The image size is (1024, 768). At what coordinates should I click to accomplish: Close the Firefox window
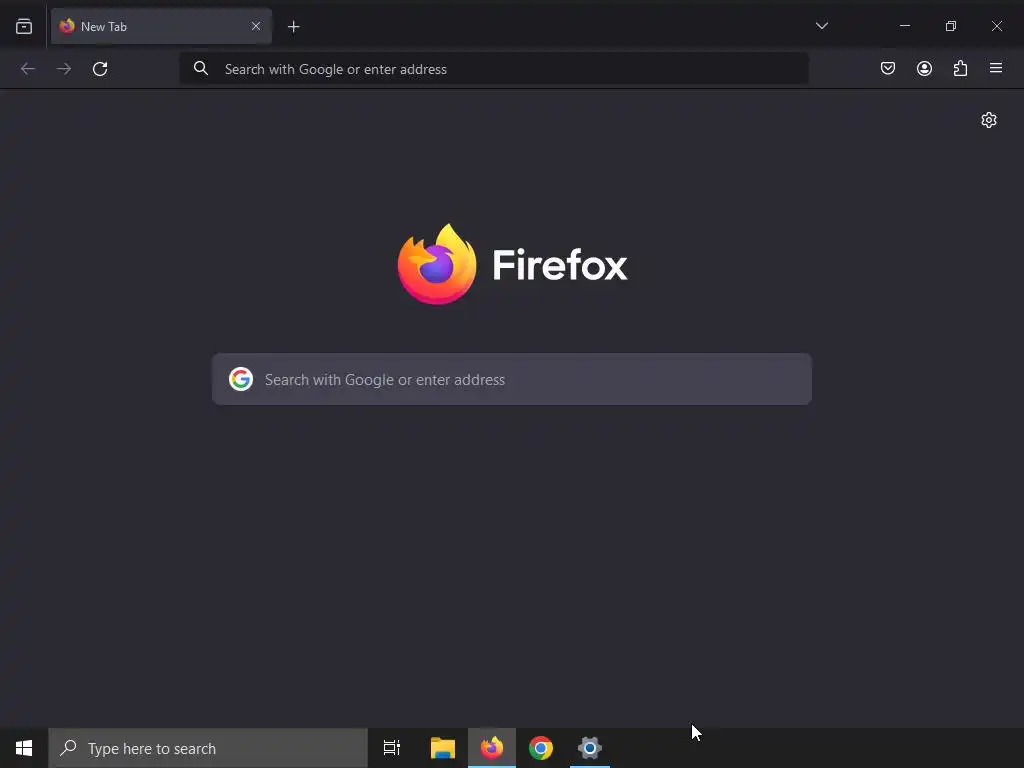(x=997, y=26)
